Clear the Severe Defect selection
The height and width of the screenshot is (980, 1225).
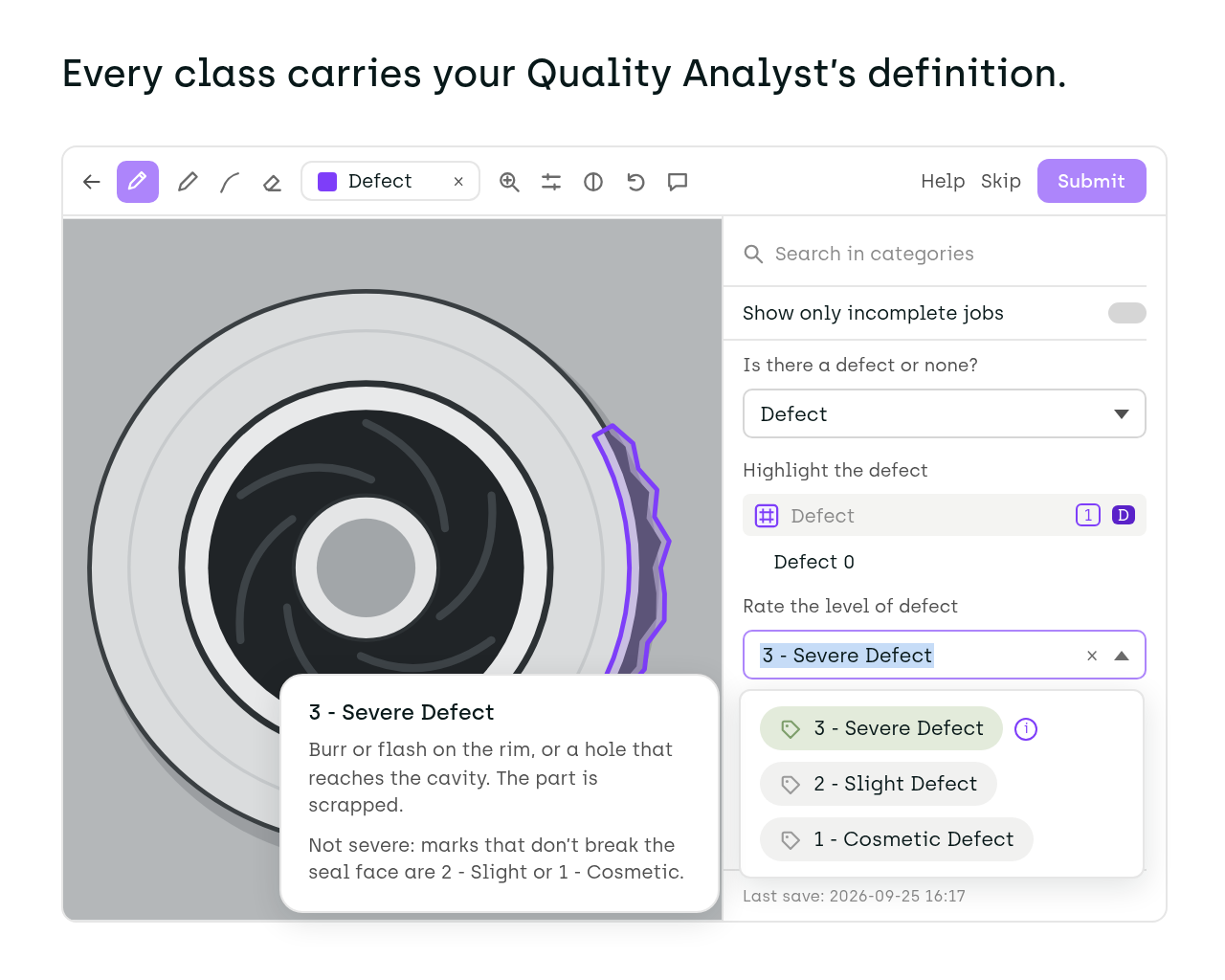[1092, 656]
